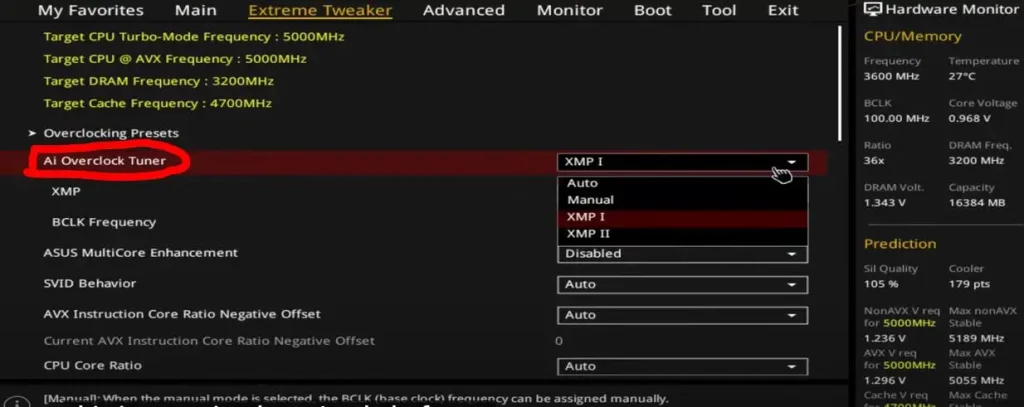
Task: Select the CPU Core Ratio label
Action: click(x=92, y=365)
